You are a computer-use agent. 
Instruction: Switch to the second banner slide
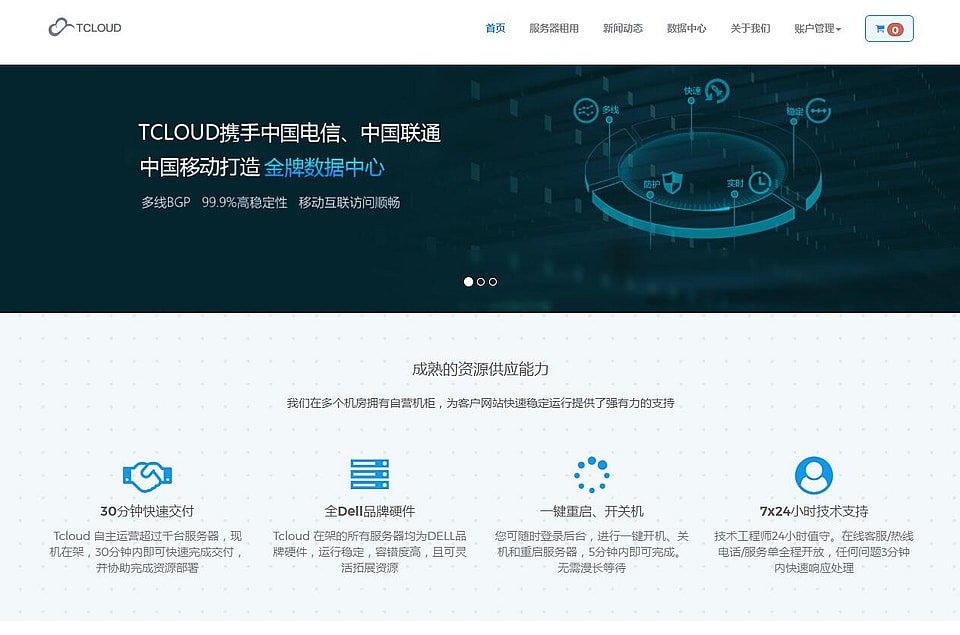(x=481, y=282)
